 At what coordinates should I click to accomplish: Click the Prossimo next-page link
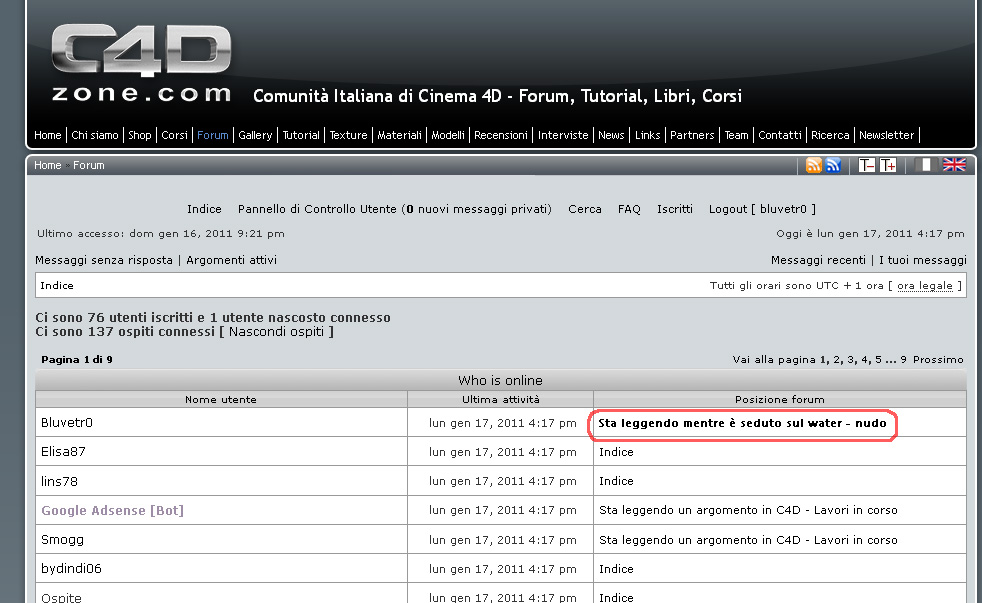pyautogui.click(x=938, y=359)
